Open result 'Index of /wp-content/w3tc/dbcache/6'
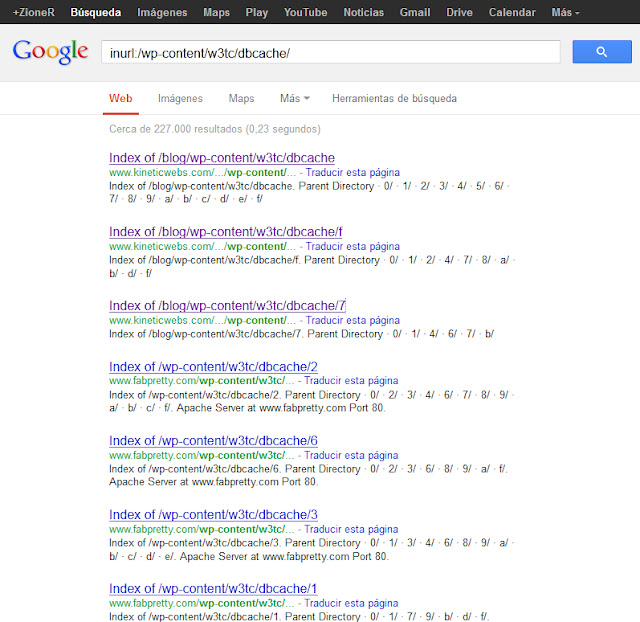Screen dimensions: 640x622 (213, 441)
